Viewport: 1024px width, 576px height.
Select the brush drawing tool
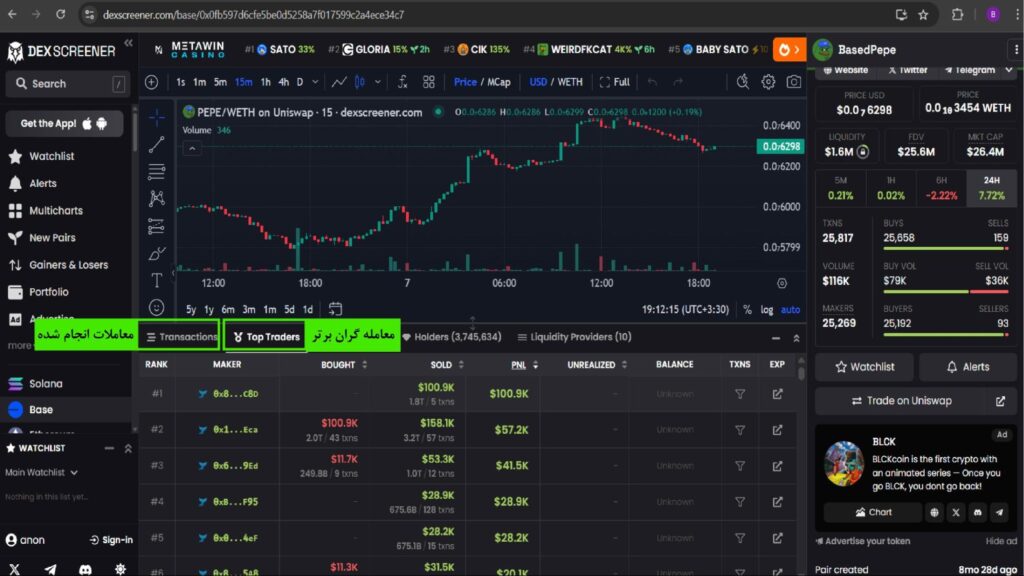pos(157,253)
